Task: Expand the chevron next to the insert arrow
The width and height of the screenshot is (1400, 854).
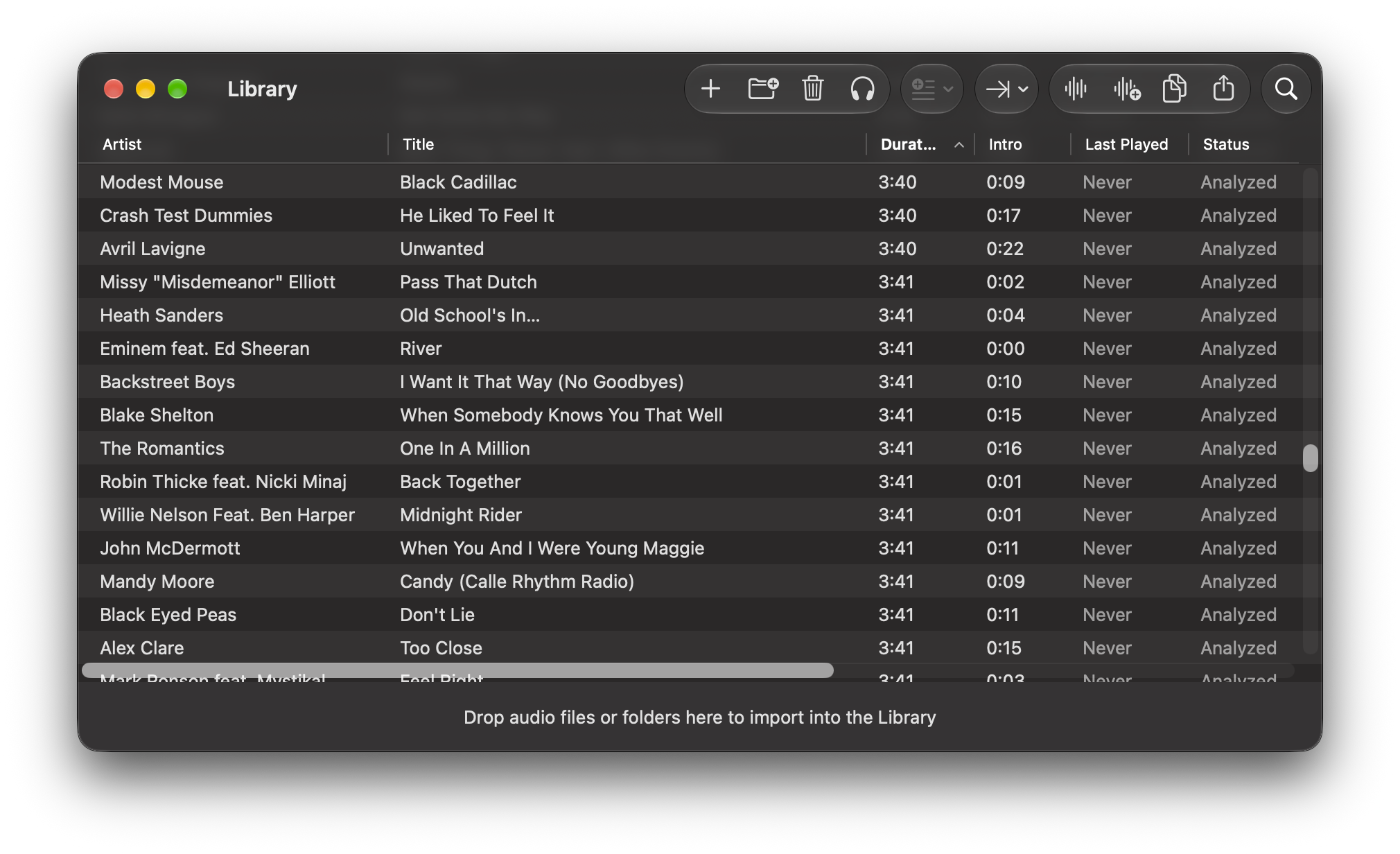Action: [1023, 89]
